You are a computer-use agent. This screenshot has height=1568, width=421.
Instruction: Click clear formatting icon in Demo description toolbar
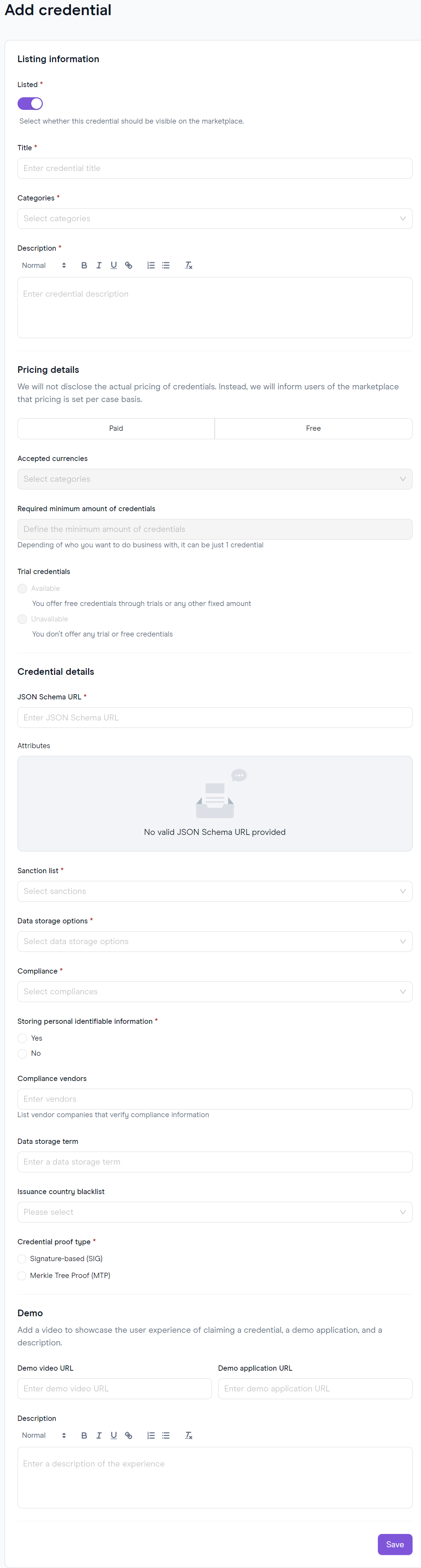pyautogui.click(x=189, y=1435)
